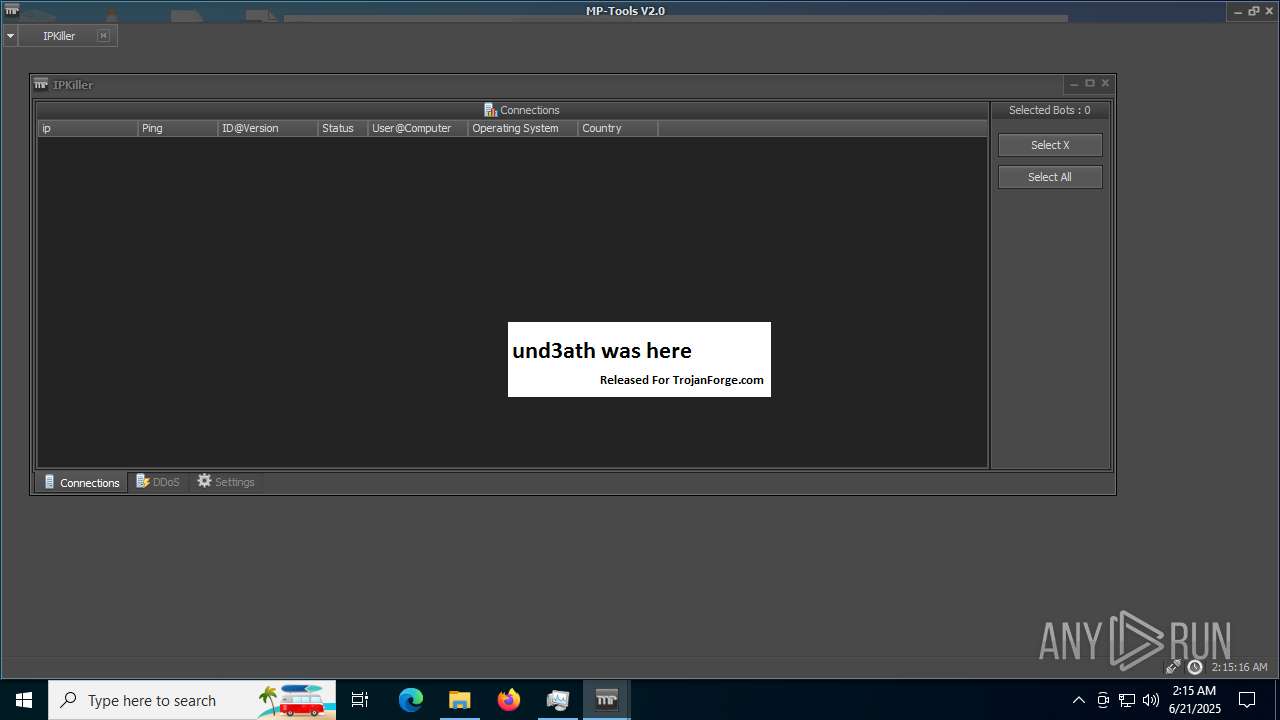Open the notification center icon
Image resolution: width=1280 pixels, height=720 pixels.
[x=1247, y=700]
